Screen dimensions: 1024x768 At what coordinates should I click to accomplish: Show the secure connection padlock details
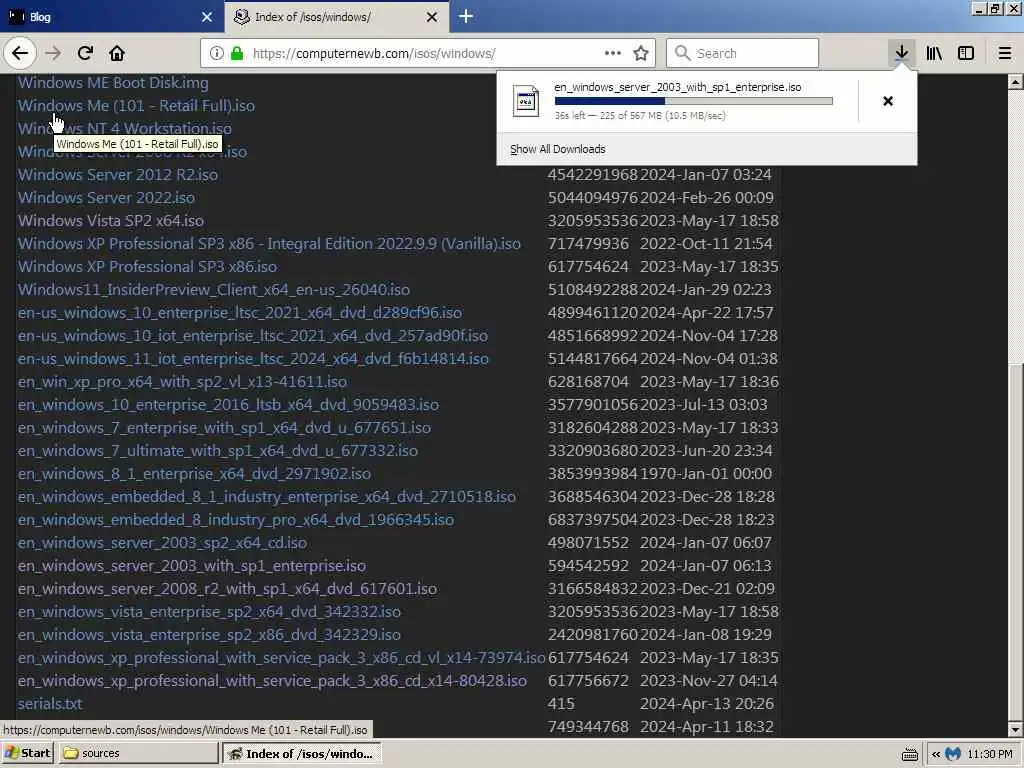(237, 53)
